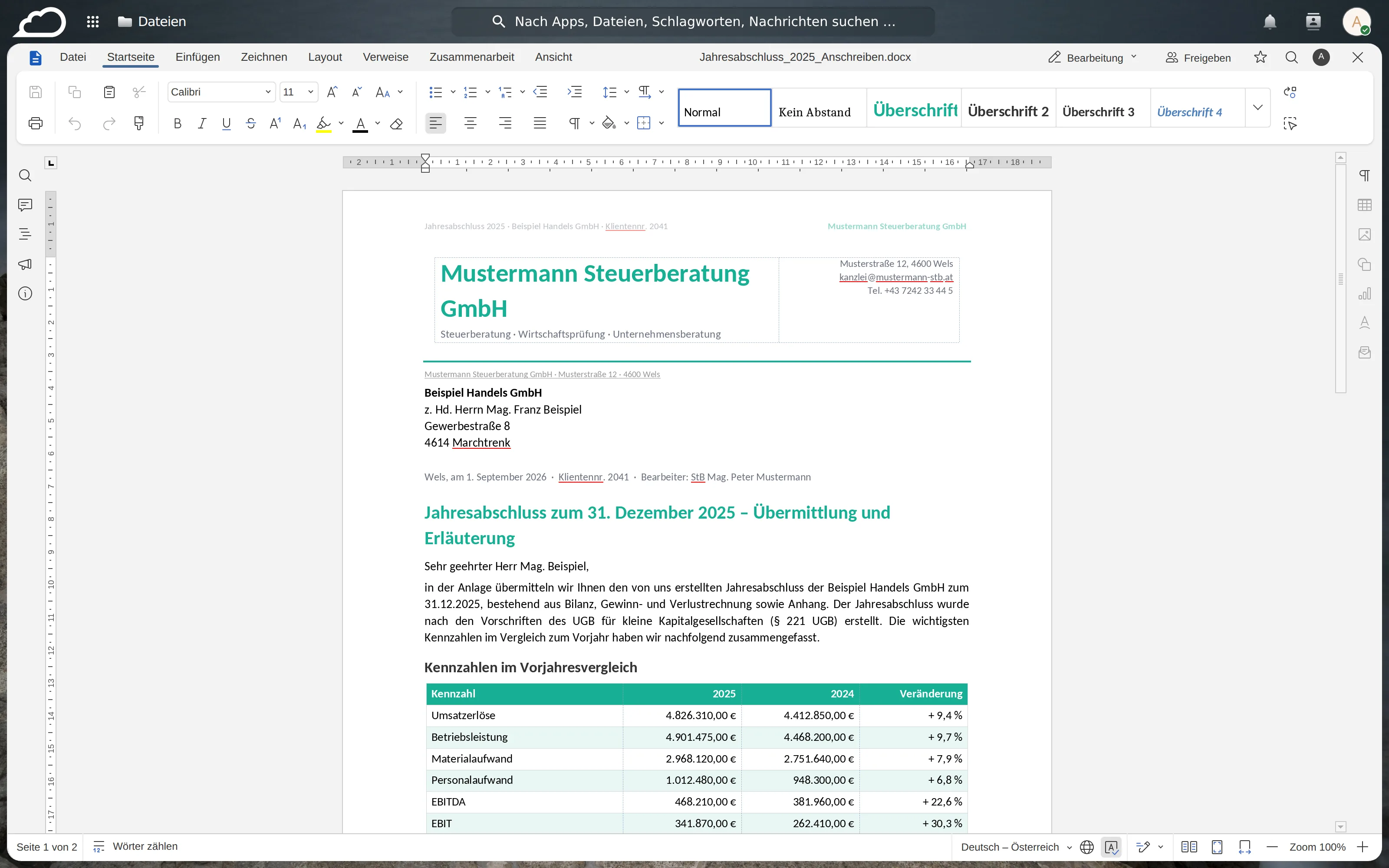Viewport: 1389px width, 868px height.
Task: Open the mail merge settings in the right sidebar
Action: click(x=1364, y=352)
